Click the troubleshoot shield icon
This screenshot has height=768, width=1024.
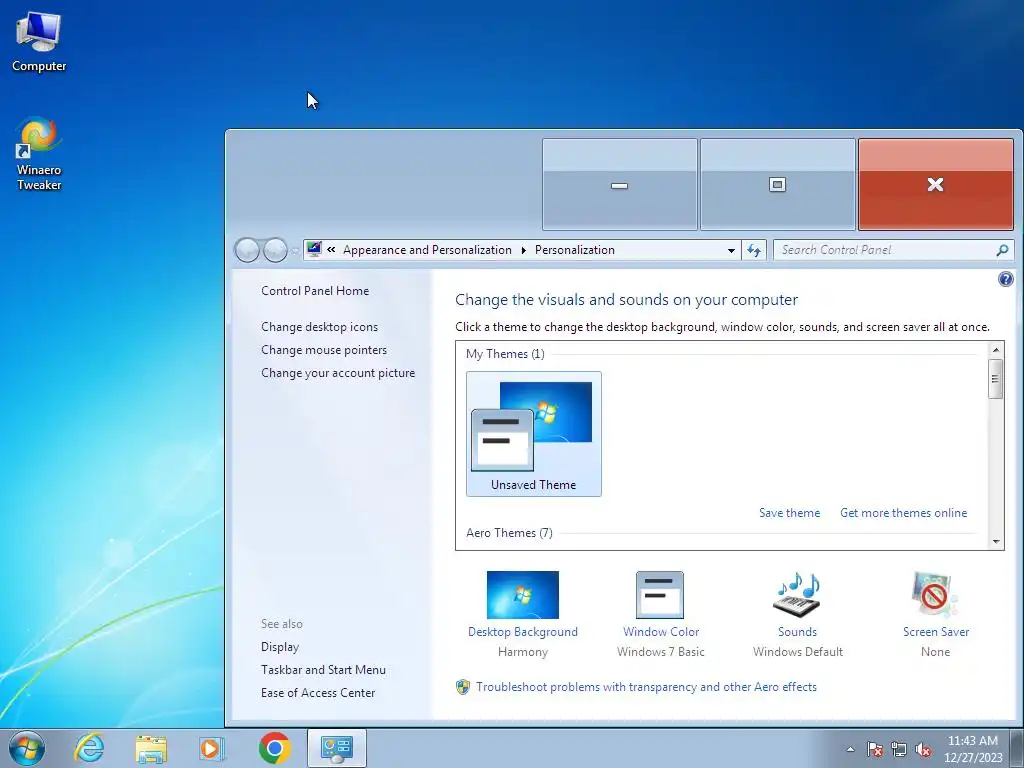(463, 687)
